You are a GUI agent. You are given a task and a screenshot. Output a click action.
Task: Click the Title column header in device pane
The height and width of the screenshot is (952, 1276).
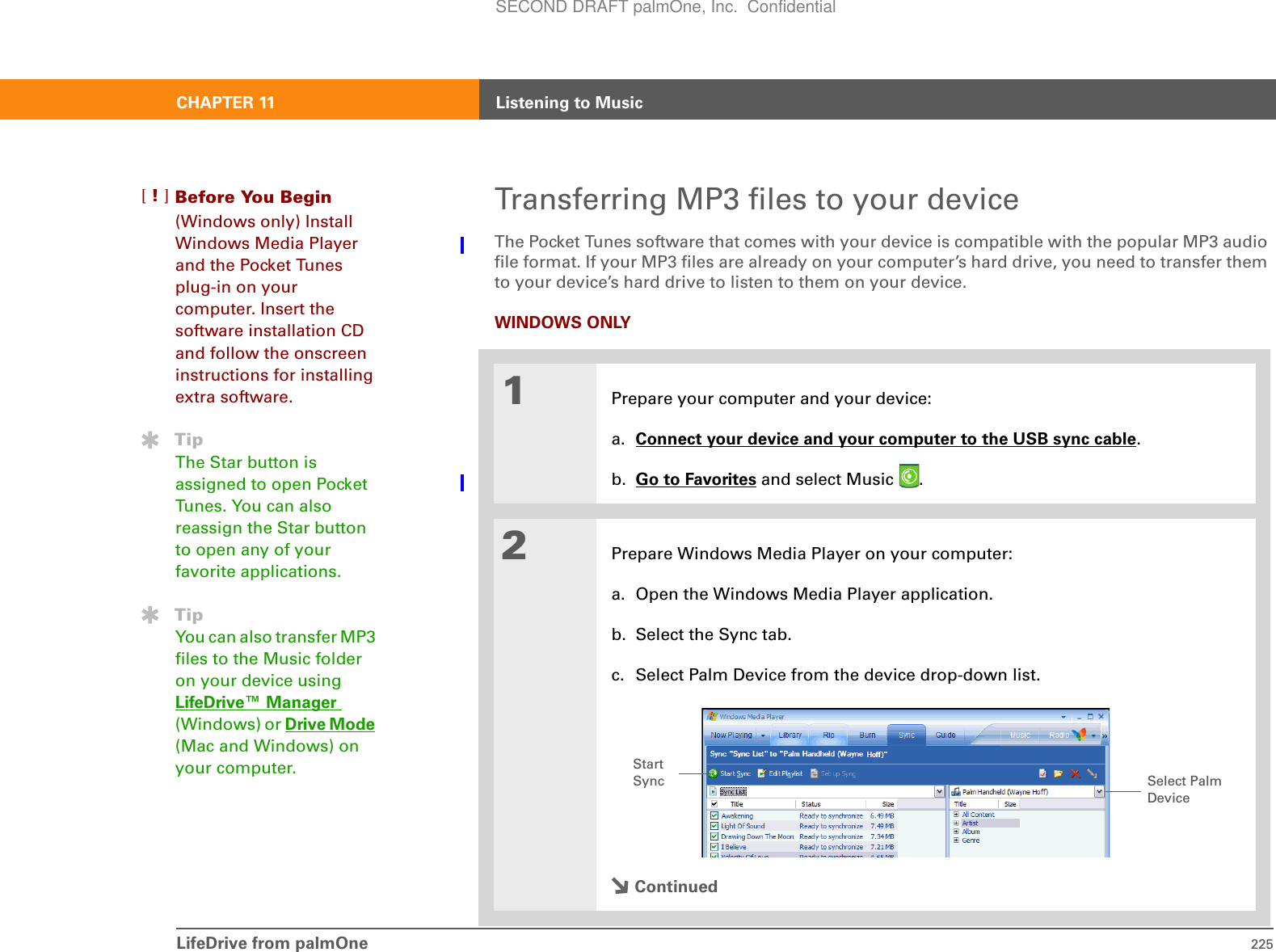960,804
